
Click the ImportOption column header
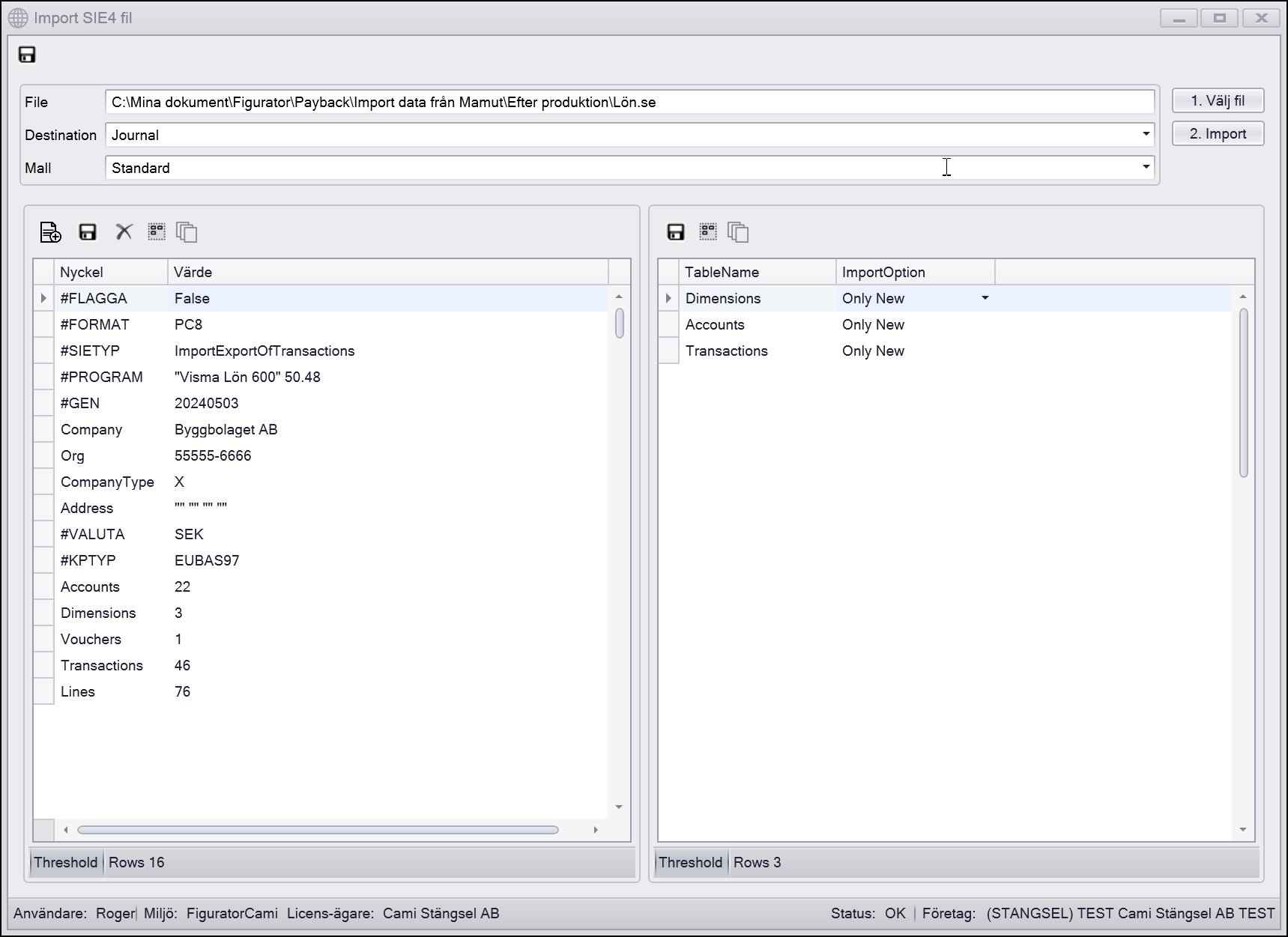pyautogui.click(x=916, y=272)
